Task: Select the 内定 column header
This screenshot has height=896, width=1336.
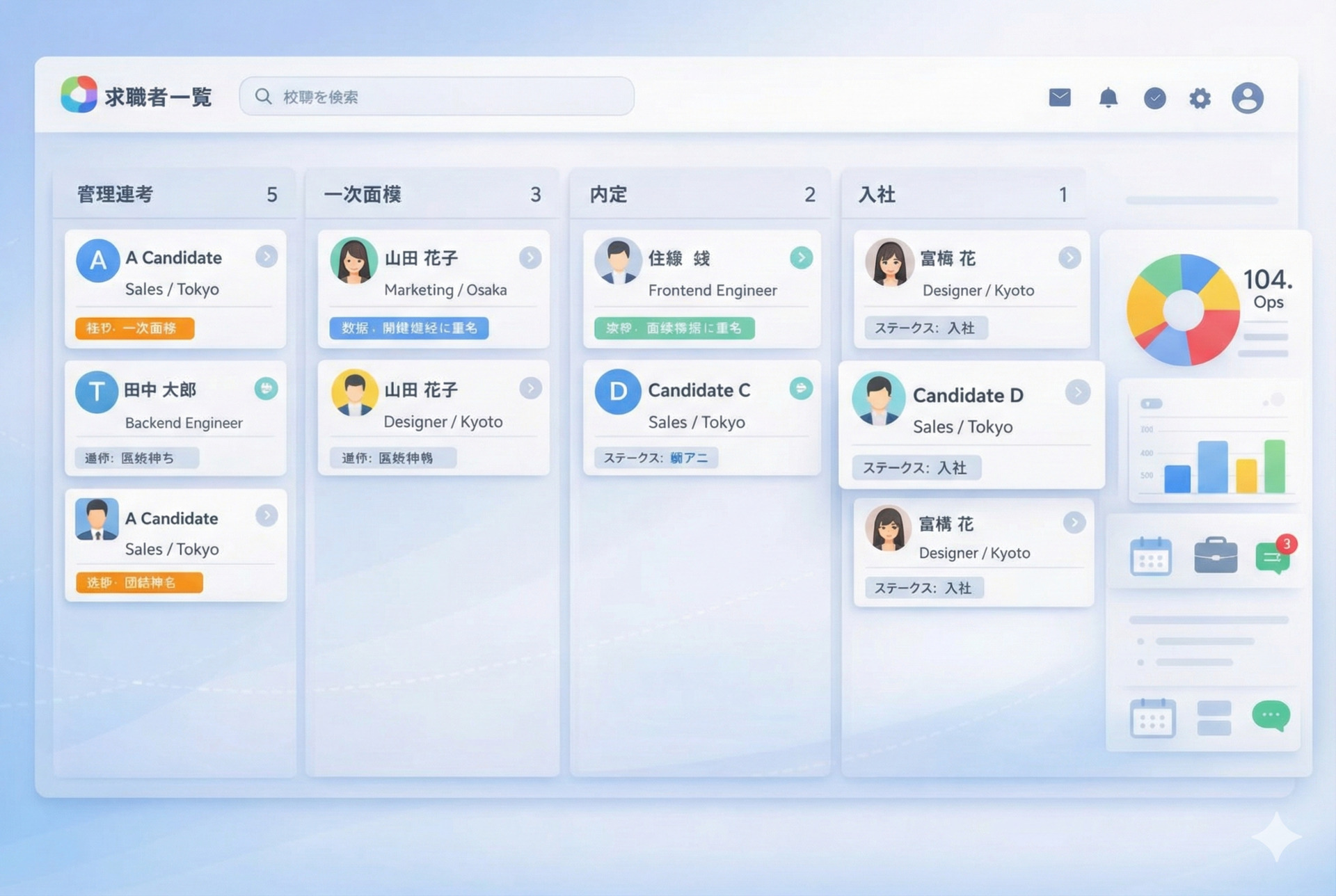Action: pos(609,194)
